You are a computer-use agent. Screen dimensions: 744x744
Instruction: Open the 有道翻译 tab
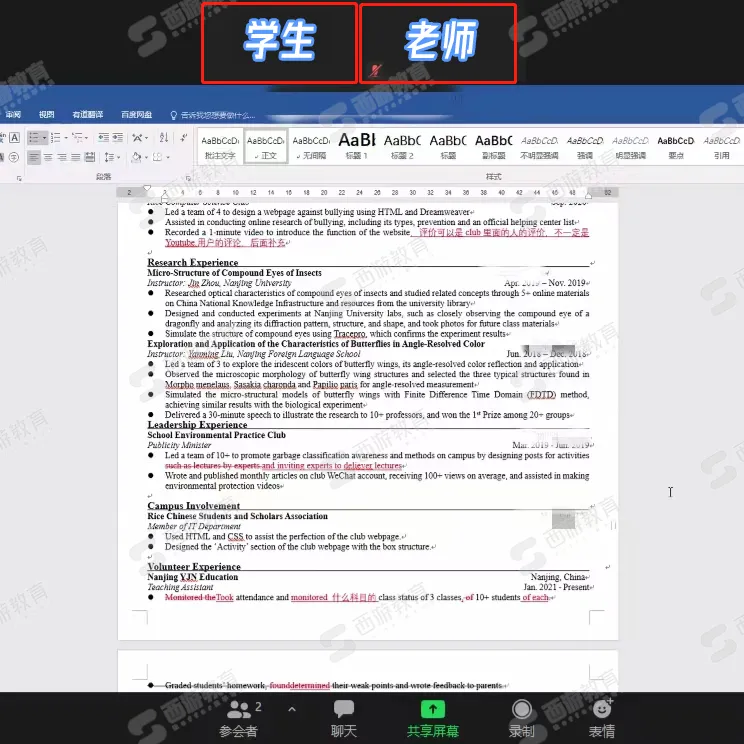[x=88, y=114]
